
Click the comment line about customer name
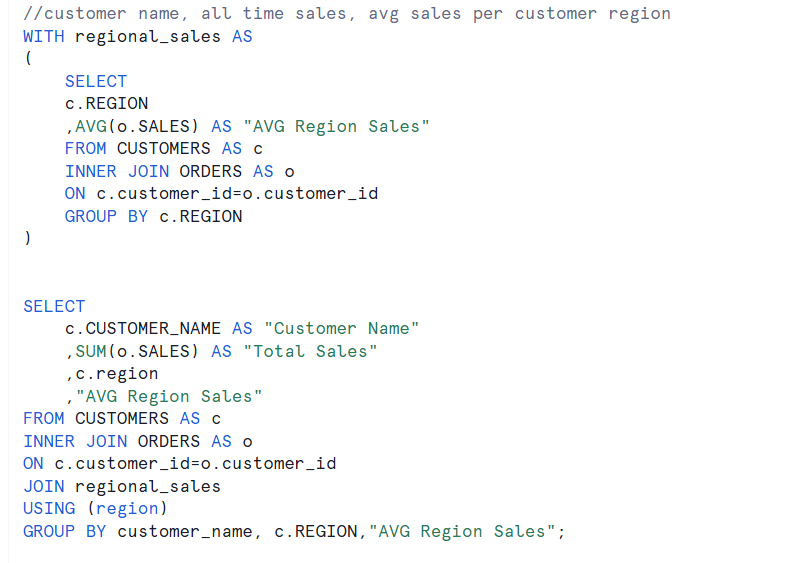(347, 14)
